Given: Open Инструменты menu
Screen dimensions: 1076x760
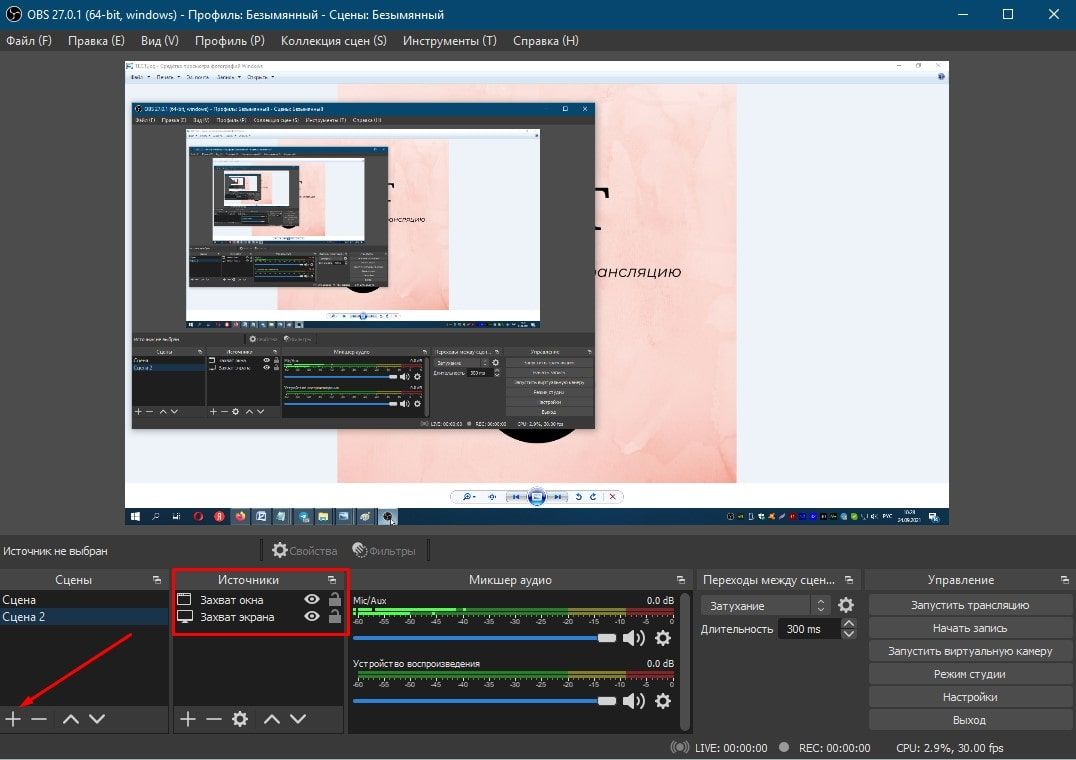Looking at the screenshot, I should [x=449, y=40].
